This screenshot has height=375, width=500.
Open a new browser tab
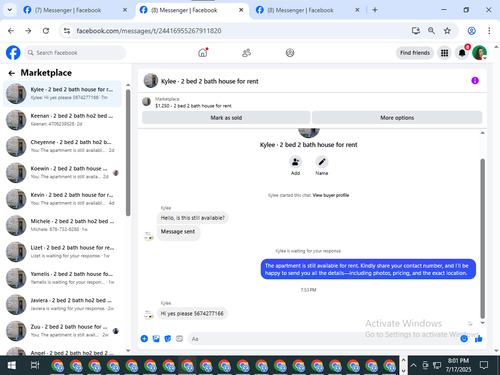point(375,10)
